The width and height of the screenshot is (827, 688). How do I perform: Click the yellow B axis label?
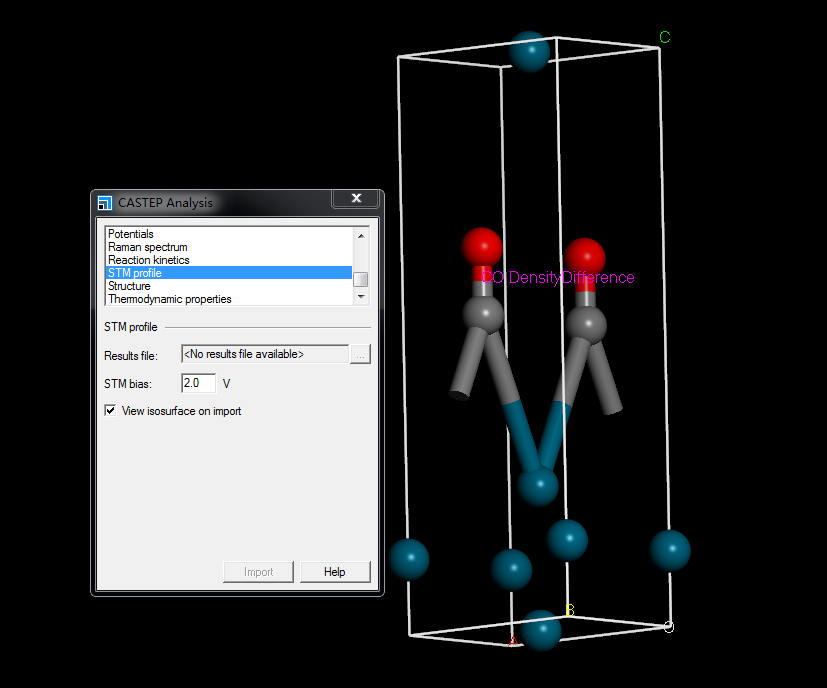coord(570,610)
